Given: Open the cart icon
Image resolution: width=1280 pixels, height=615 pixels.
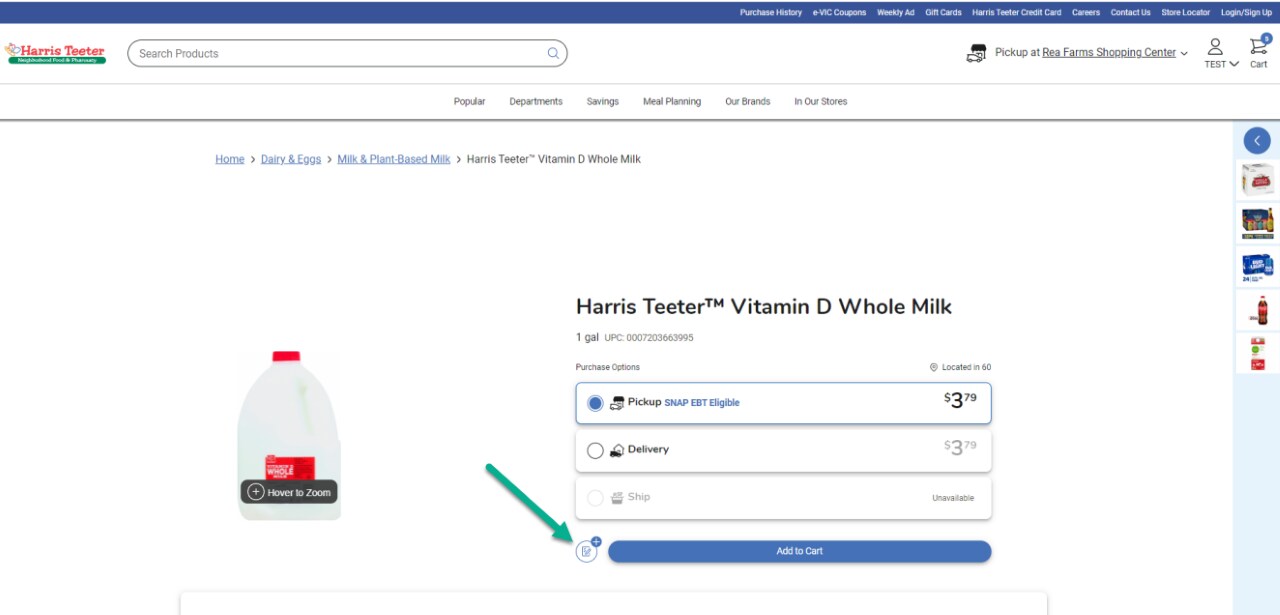Looking at the screenshot, I should point(1258,46).
